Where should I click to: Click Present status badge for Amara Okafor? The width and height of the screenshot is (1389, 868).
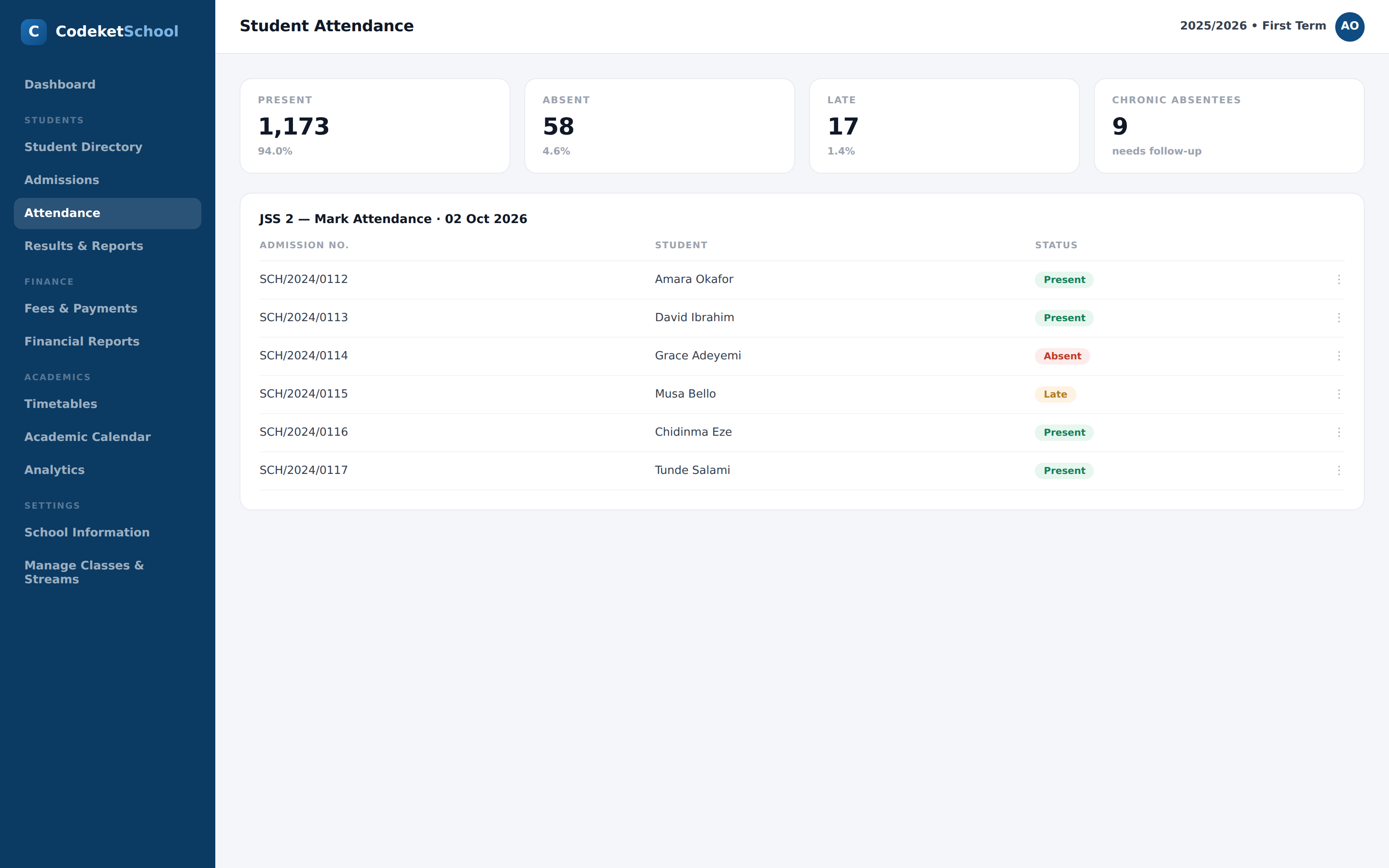pyautogui.click(x=1064, y=279)
